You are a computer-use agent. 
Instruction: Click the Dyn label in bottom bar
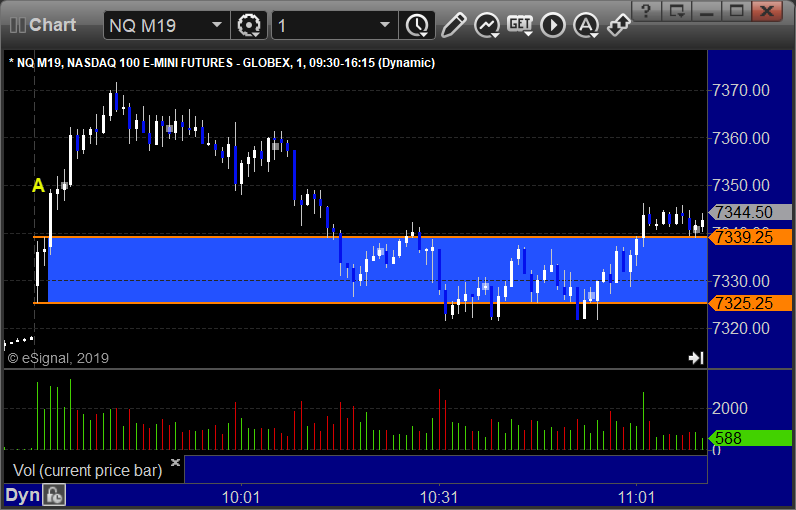(x=22, y=495)
